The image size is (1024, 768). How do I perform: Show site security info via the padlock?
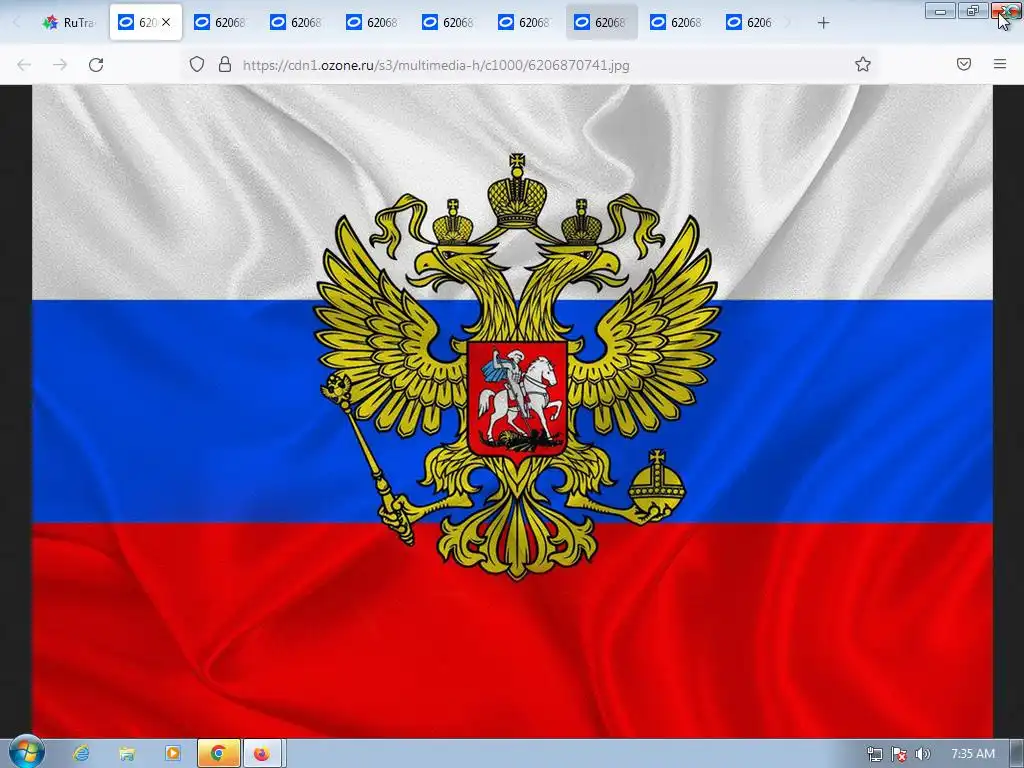[x=225, y=64]
